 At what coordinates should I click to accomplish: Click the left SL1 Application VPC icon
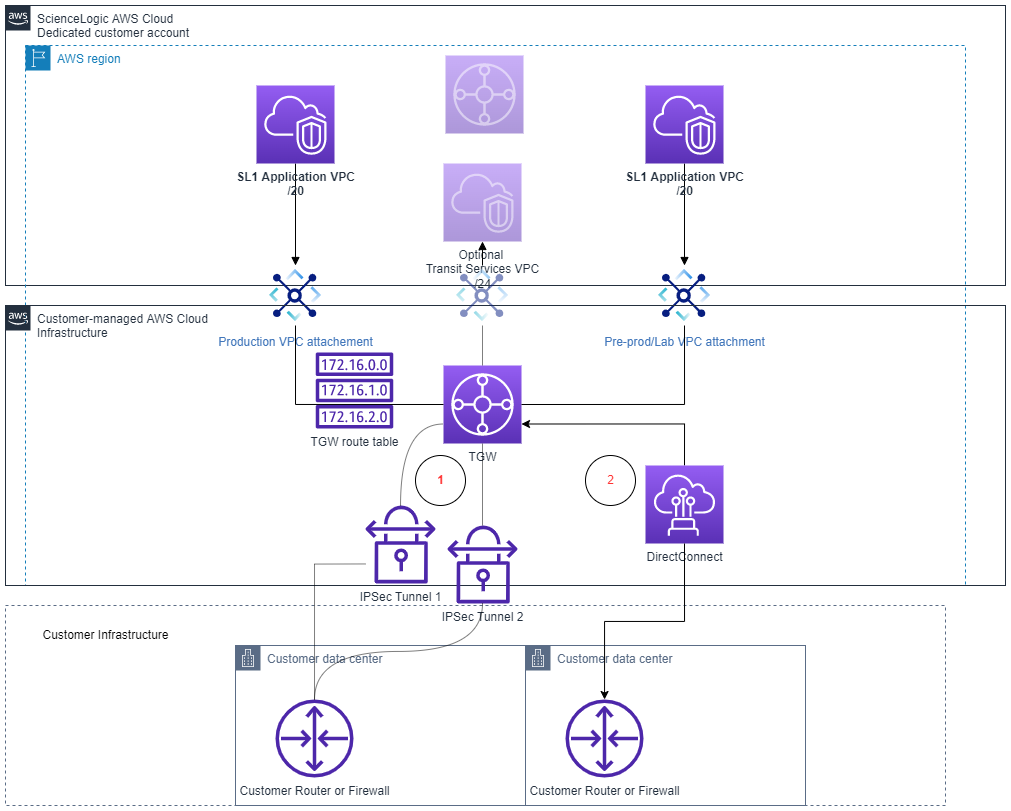(295, 124)
